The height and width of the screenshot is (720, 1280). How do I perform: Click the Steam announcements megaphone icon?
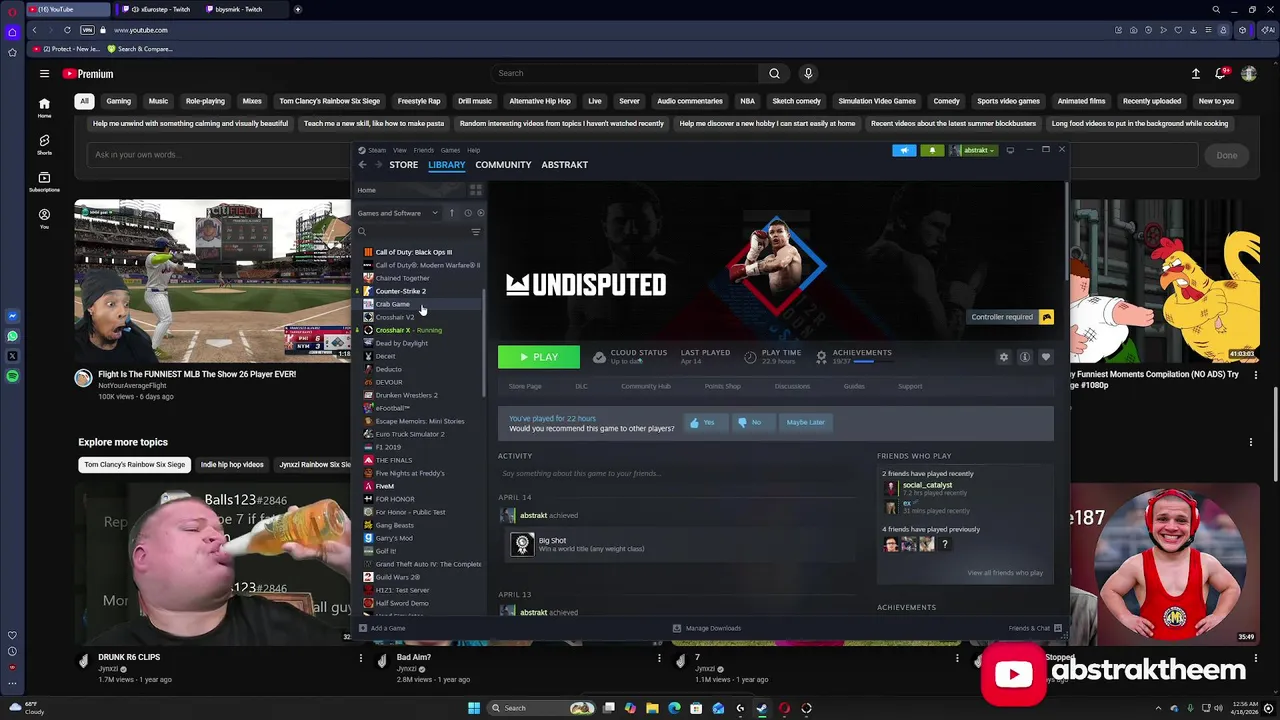(x=904, y=150)
